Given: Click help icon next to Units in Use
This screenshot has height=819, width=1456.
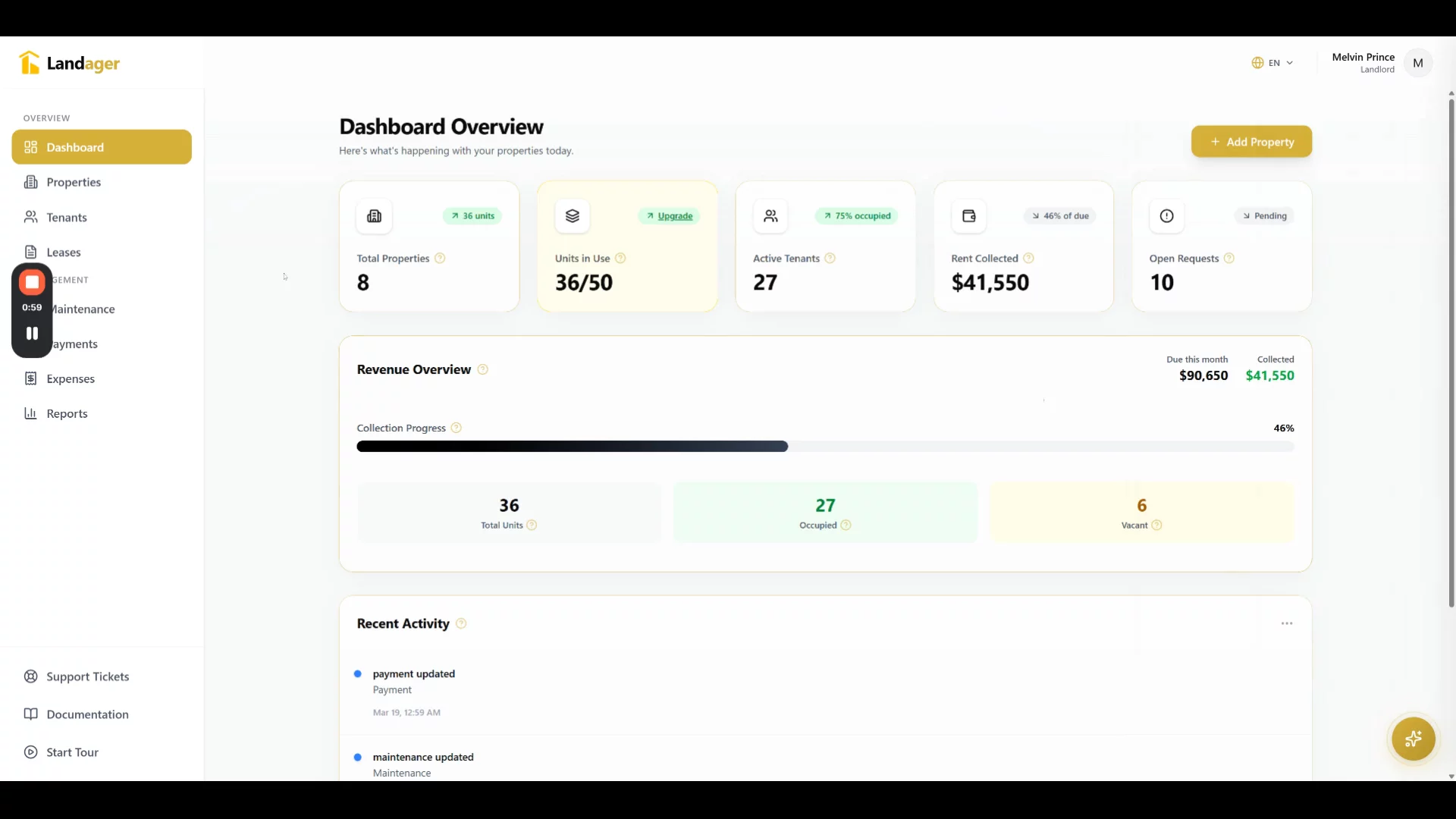Looking at the screenshot, I should [x=620, y=259].
